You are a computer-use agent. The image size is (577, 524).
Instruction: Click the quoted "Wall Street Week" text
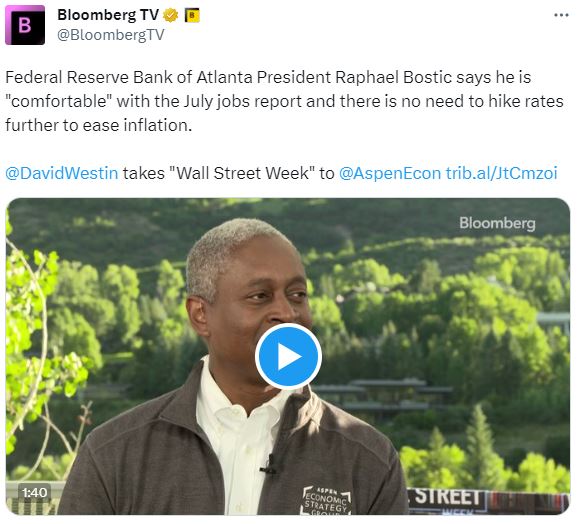pos(241,173)
